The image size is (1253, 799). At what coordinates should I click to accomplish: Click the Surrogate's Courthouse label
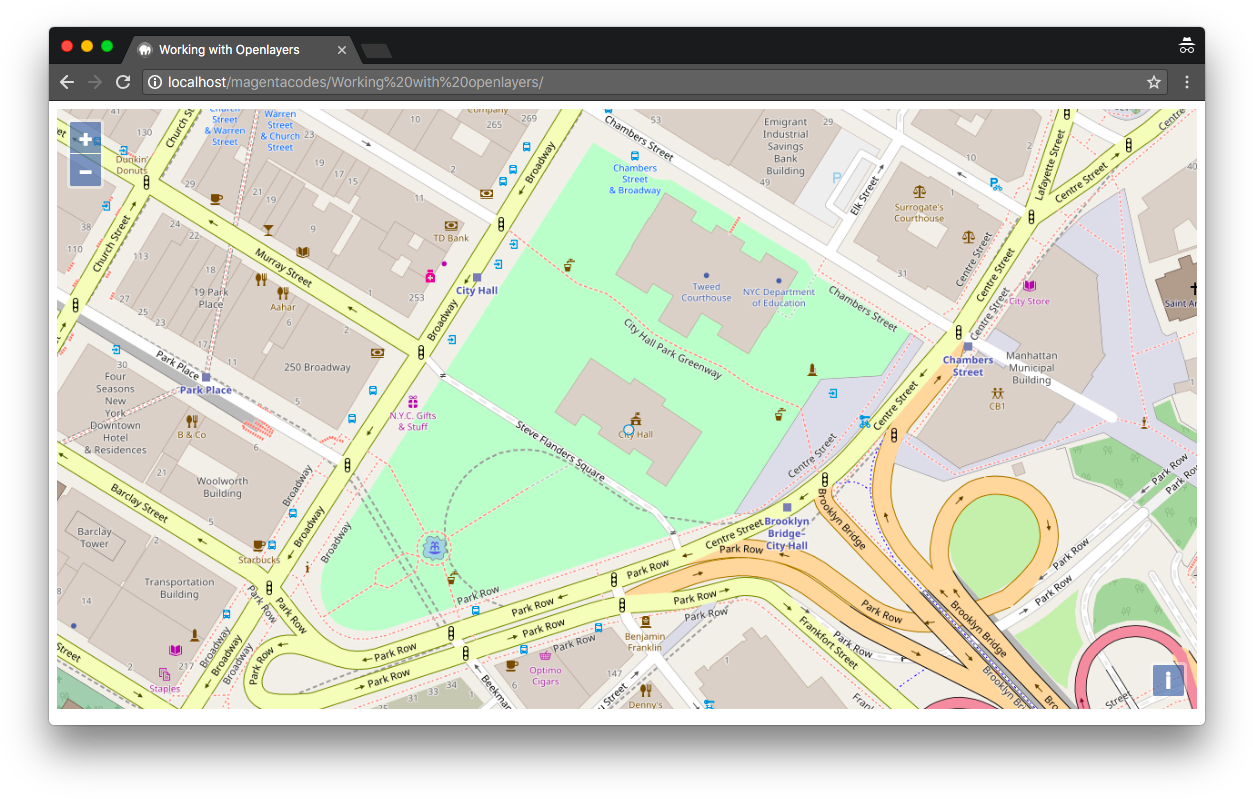919,213
